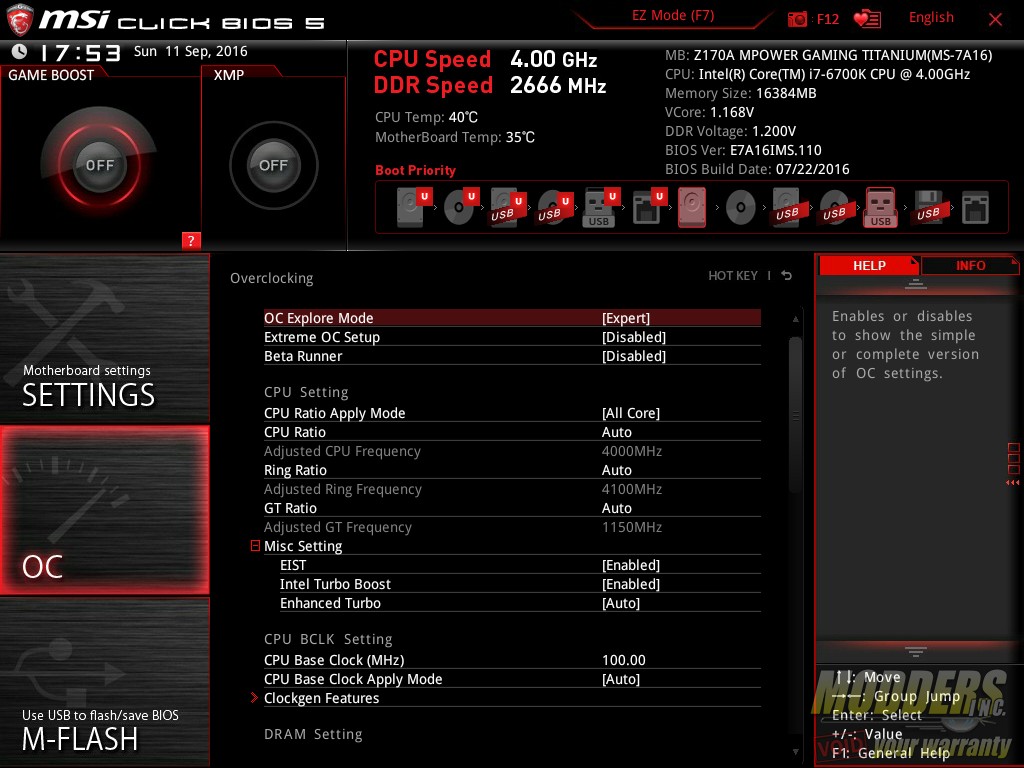Click the scrollbar up arrow
This screenshot has height=768, width=1024.
tap(795, 319)
